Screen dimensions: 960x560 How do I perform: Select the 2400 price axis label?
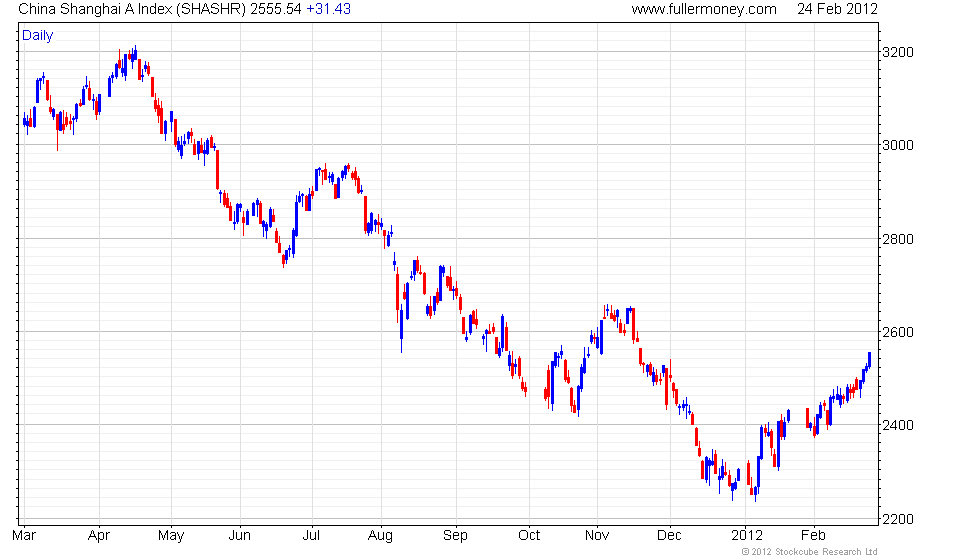click(x=898, y=425)
